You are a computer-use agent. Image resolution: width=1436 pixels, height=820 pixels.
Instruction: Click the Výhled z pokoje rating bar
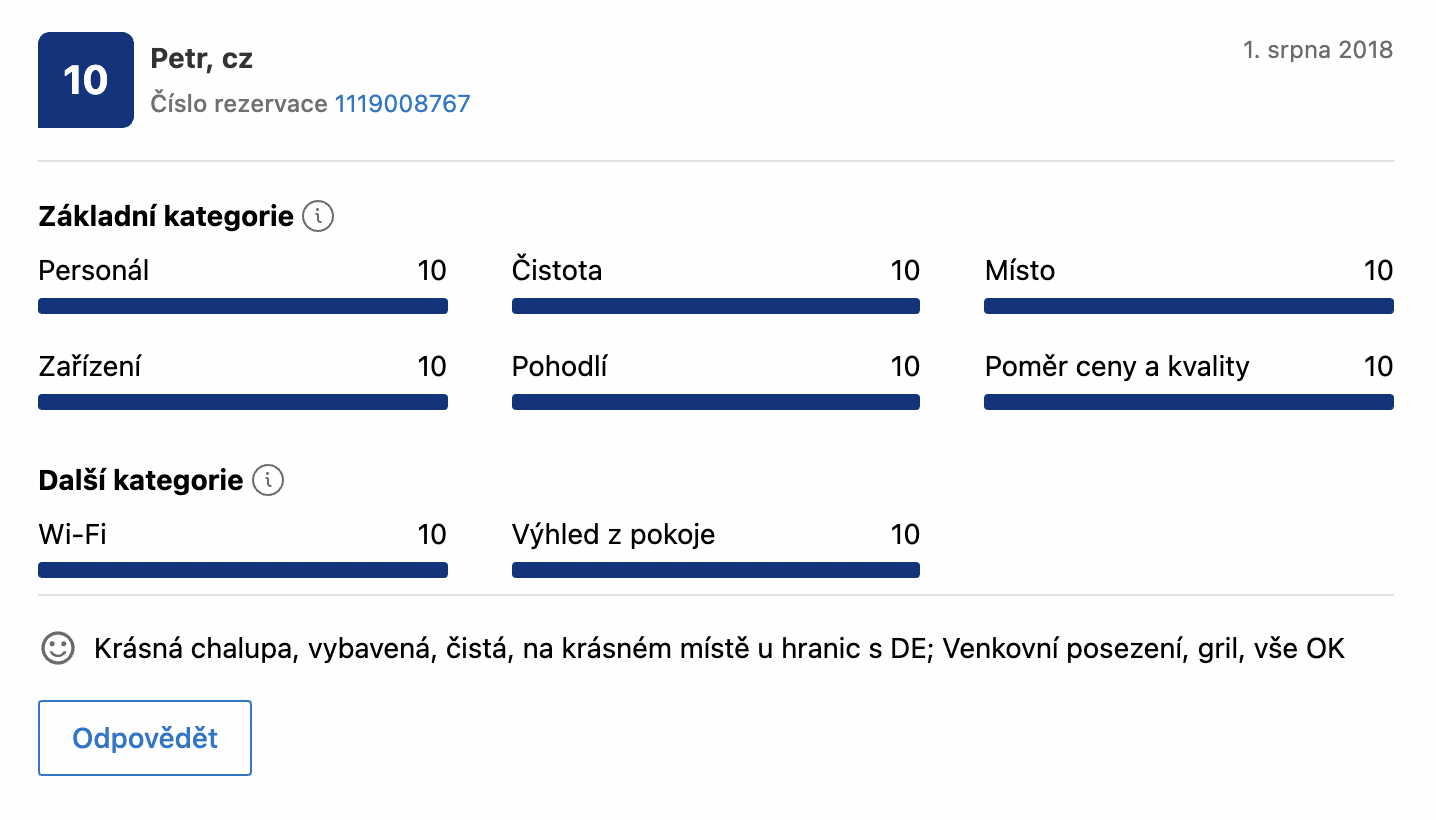pos(716,570)
